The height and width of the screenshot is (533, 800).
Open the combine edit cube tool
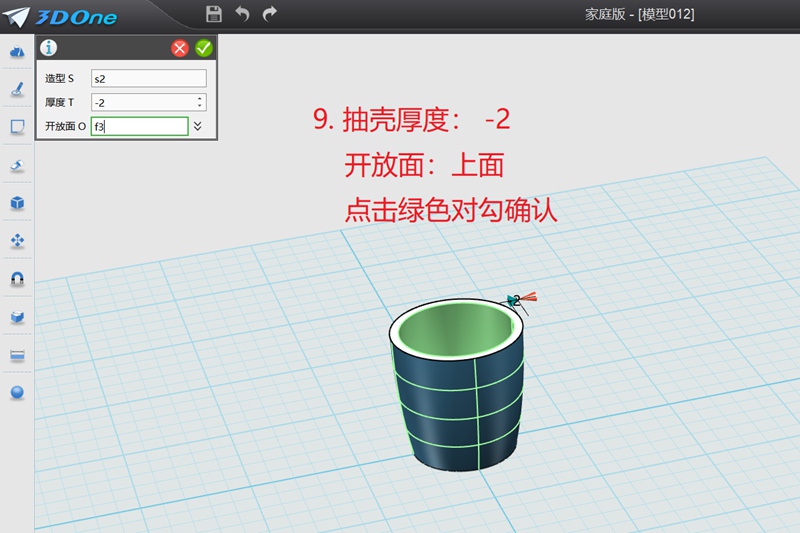click(x=17, y=317)
